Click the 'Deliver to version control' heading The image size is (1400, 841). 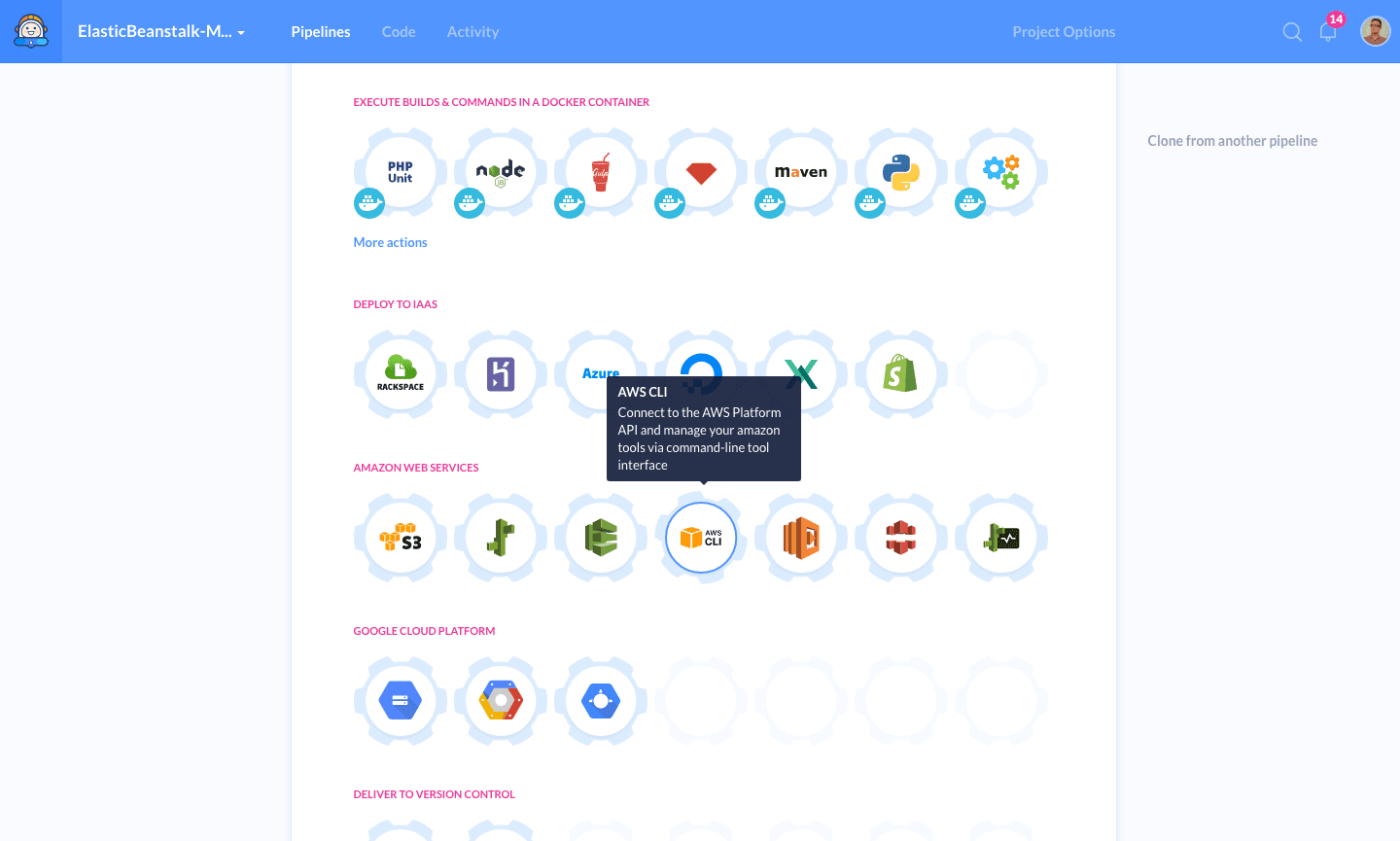[x=434, y=794]
